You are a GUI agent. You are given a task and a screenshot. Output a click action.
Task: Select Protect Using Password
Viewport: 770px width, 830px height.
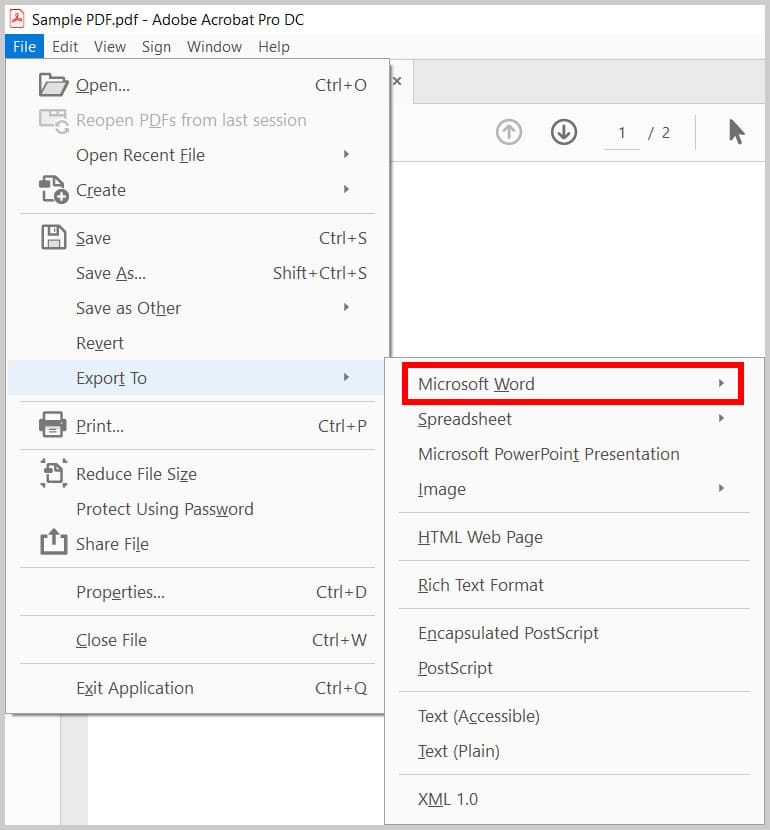click(196, 509)
